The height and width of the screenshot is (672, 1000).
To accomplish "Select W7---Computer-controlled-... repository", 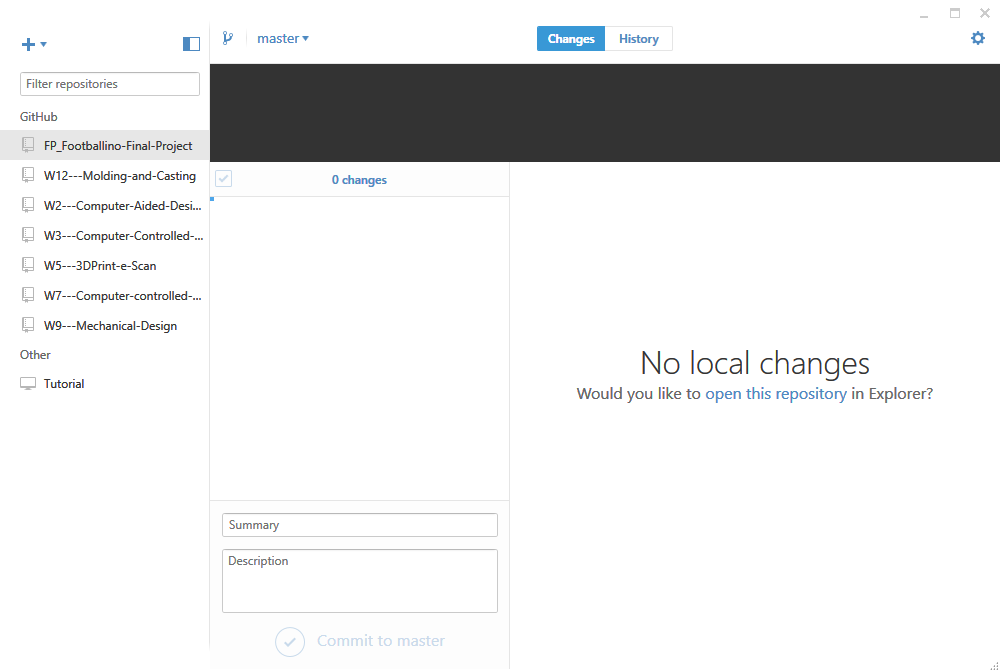I will (105, 295).
